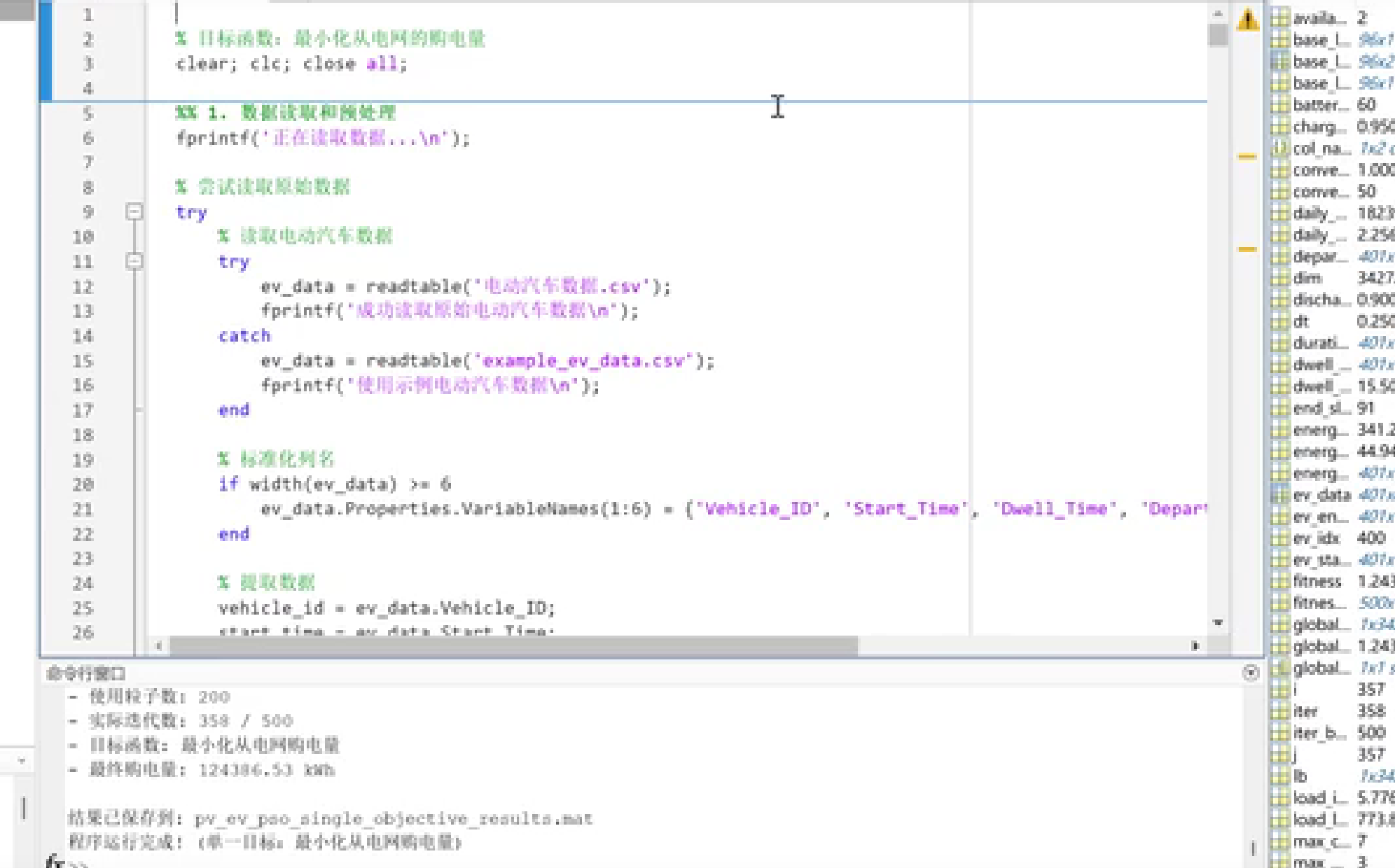Expand the small dropdown arrow on left panel
This screenshot has height=868, width=1395.
22,760
